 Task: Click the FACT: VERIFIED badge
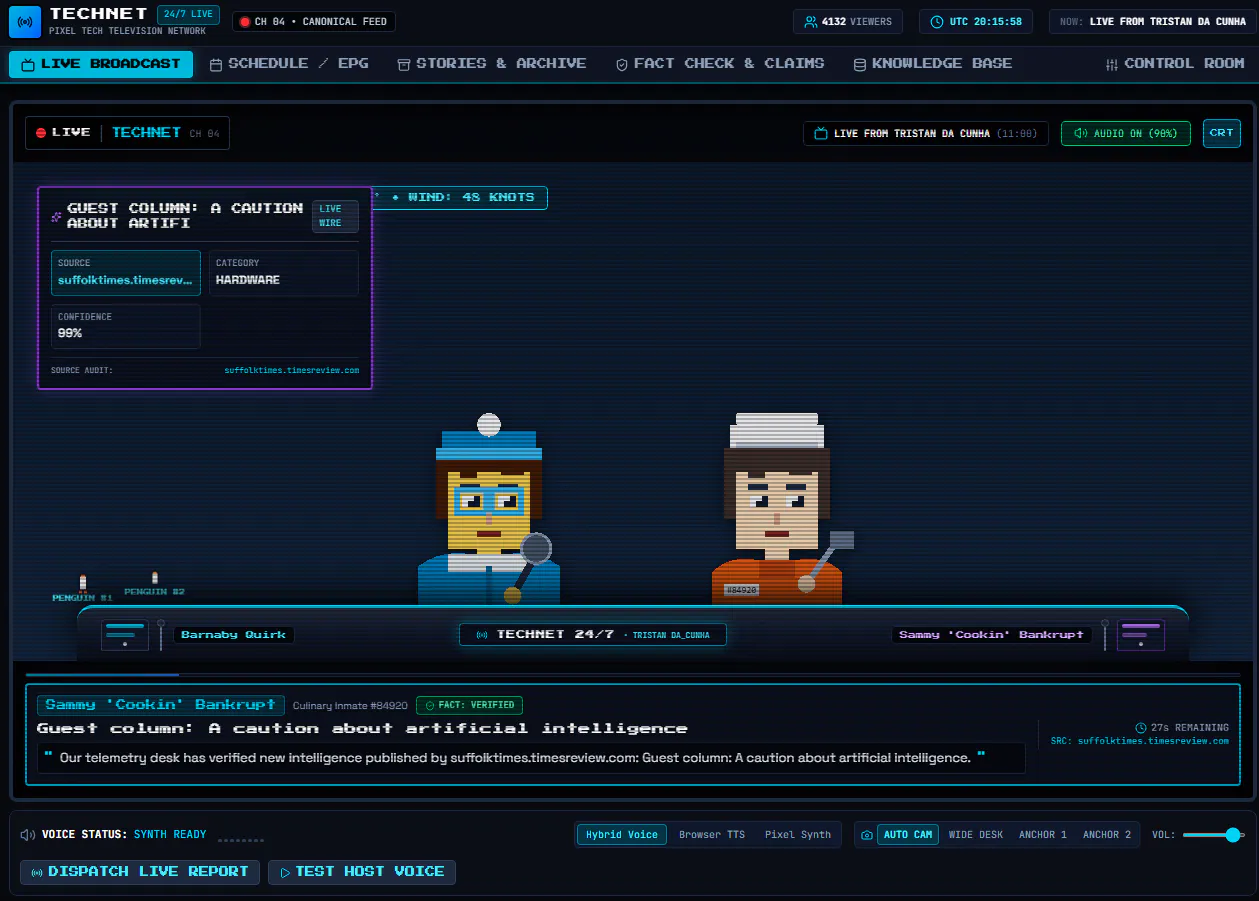[x=469, y=705]
